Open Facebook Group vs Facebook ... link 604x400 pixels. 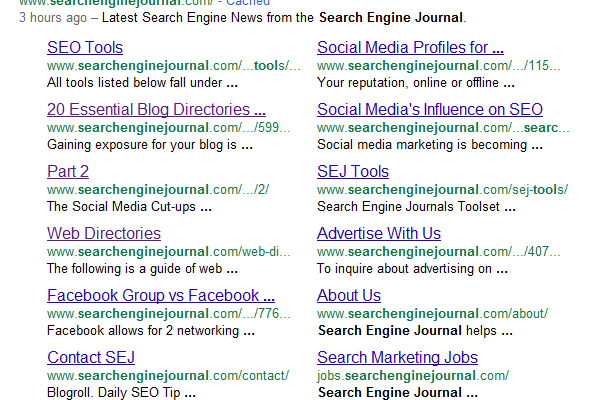pos(161,296)
